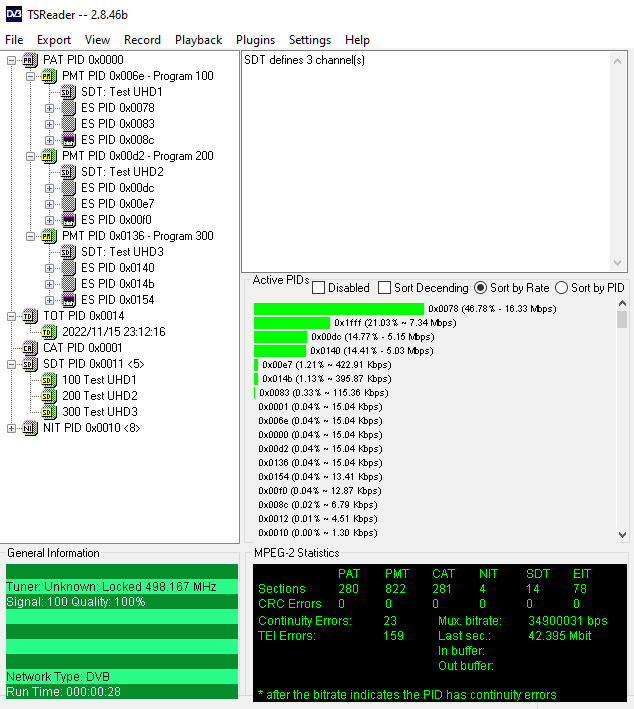Viewport: 634px width, 709px height.
Task: Click the TOT PID 0x0014 table icon
Action: 29,316
